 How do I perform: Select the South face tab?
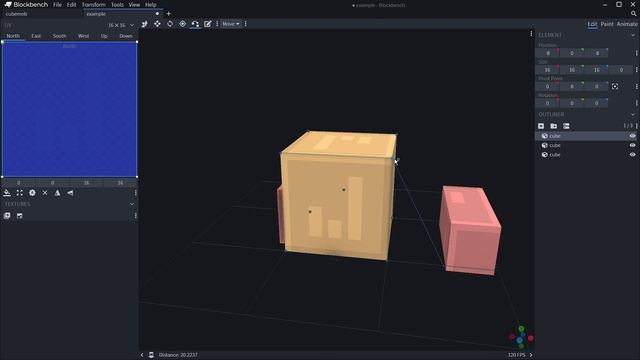(x=60, y=36)
